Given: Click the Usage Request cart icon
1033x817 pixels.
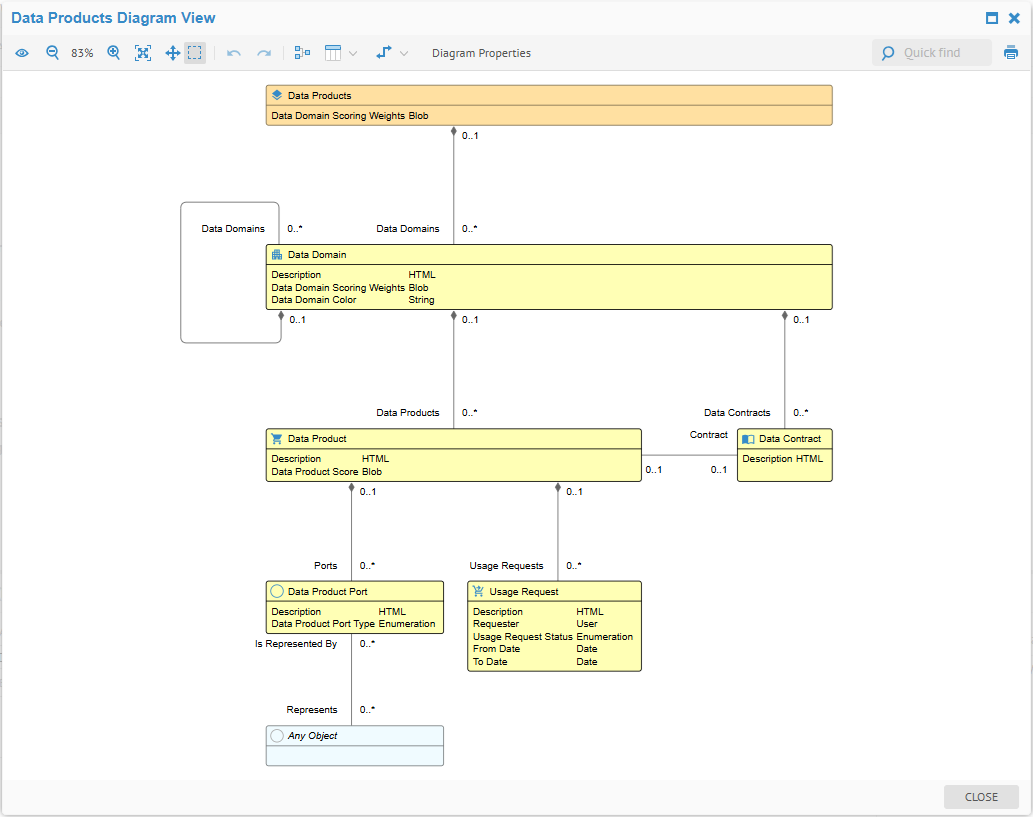Looking at the screenshot, I should point(478,592).
